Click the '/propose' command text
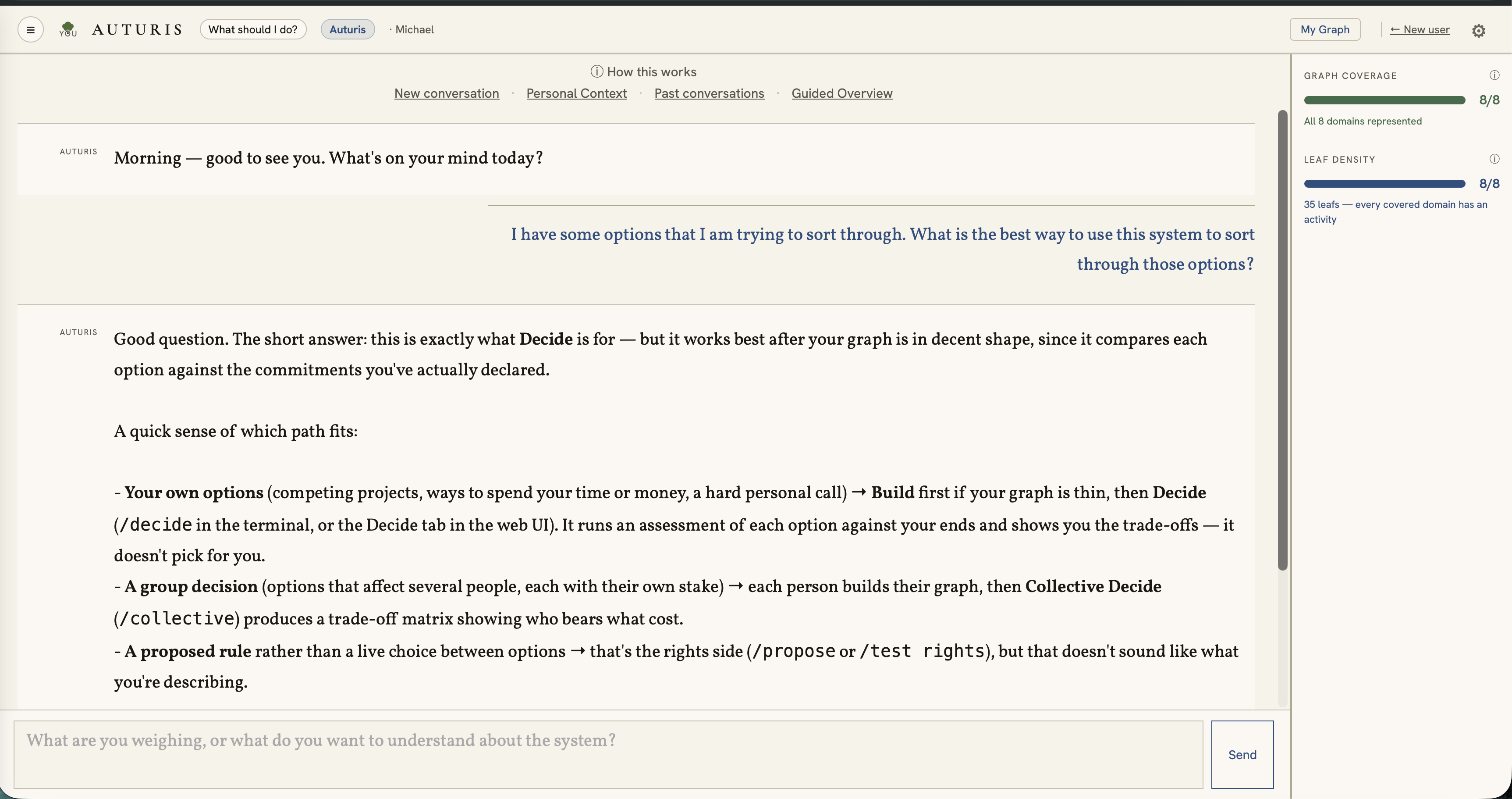 point(793,651)
